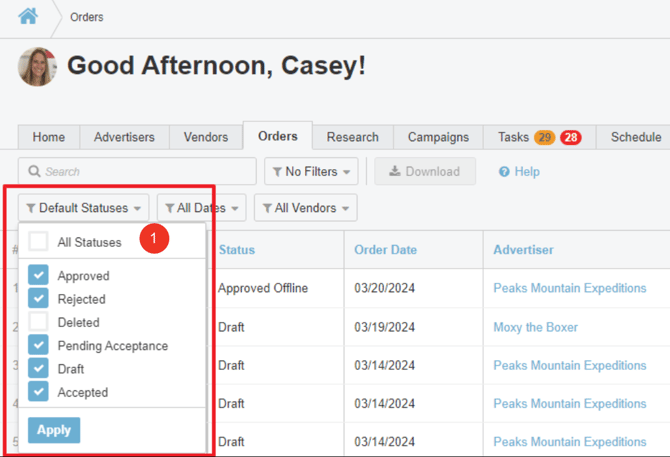Click Casey's profile avatar photo
Viewport: 670px width, 457px height.
pyautogui.click(x=37, y=67)
